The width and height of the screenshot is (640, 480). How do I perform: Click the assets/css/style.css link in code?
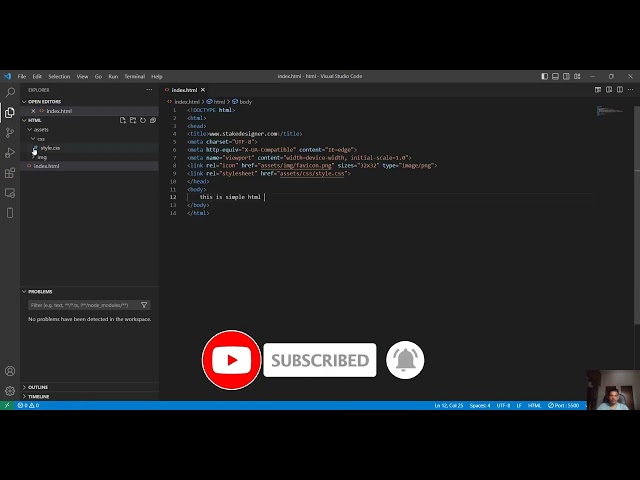click(x=312, y=173)
